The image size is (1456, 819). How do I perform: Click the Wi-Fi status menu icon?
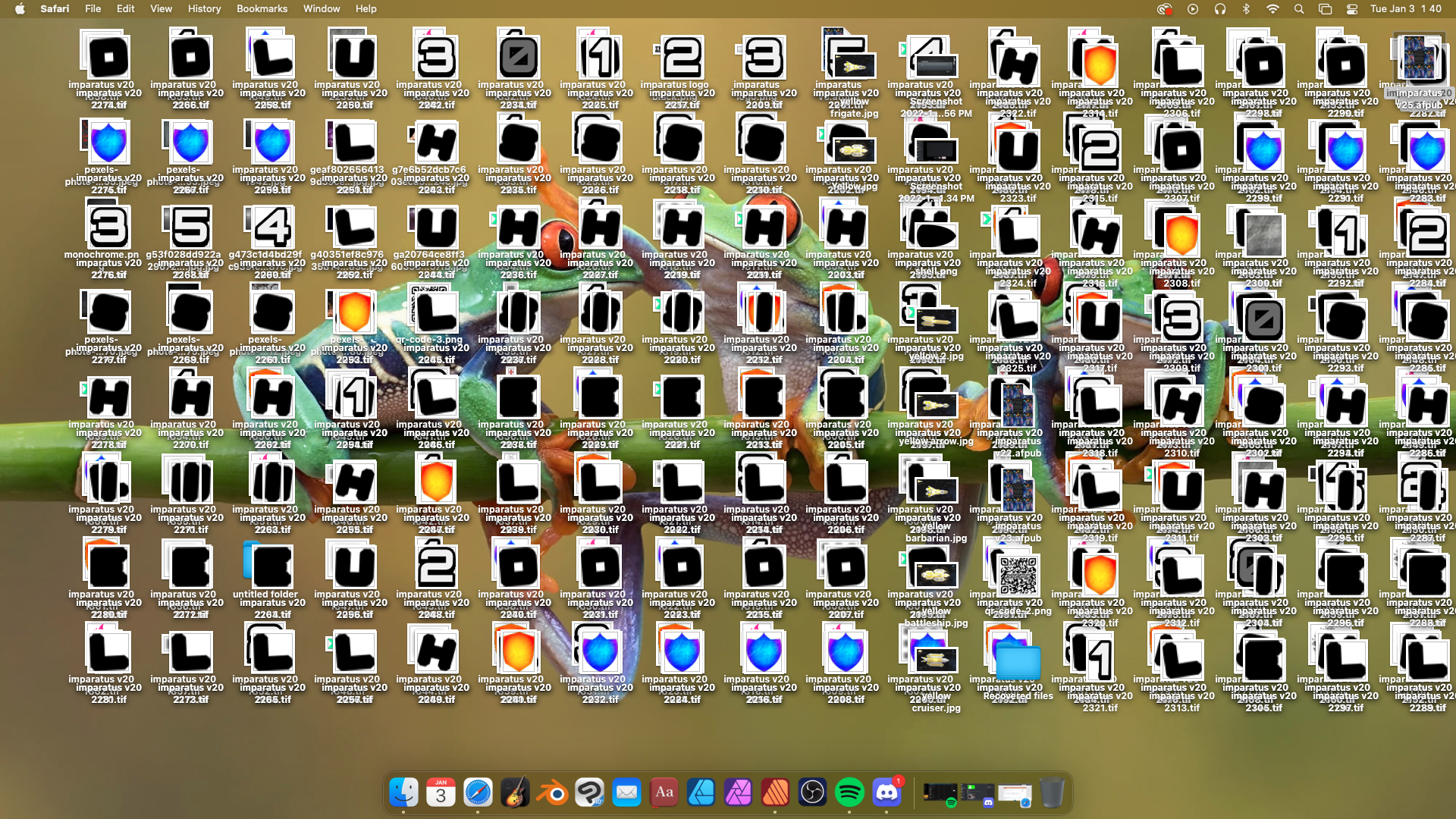1272,9
